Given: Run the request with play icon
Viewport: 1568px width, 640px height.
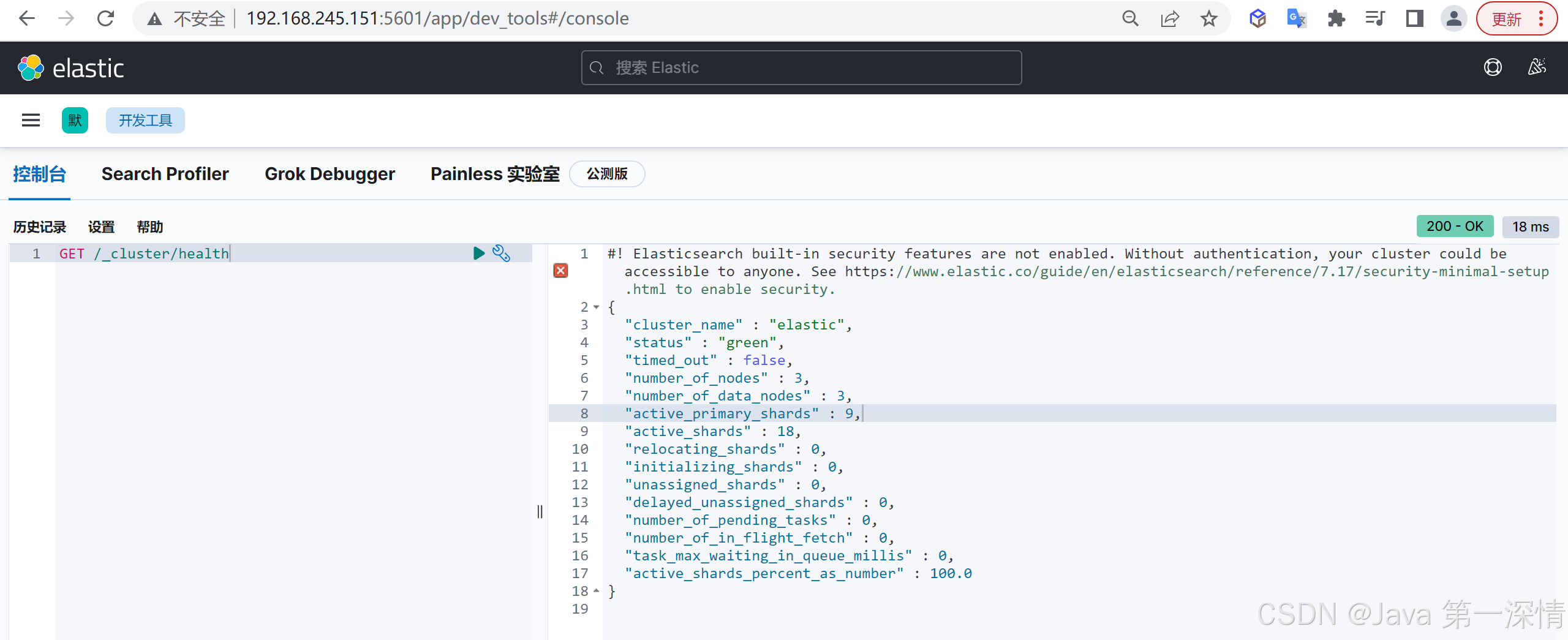Looking at the screenshot, I should pyautogui.click(x=479, y=253).
